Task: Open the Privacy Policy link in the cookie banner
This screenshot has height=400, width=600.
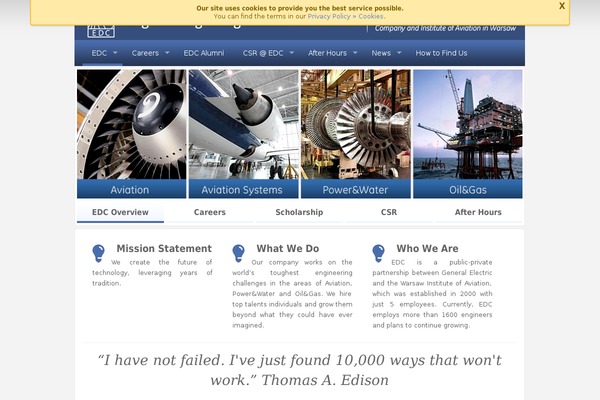Action: point(329,16)
